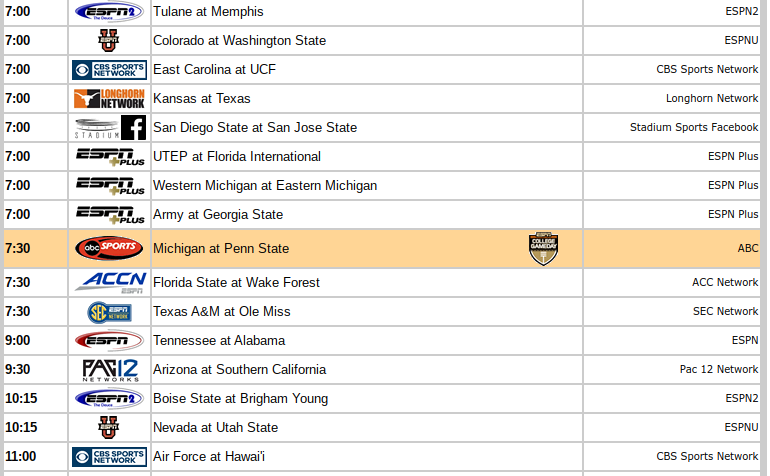Click the Pac-12 Networks logo

click(109, 369)
